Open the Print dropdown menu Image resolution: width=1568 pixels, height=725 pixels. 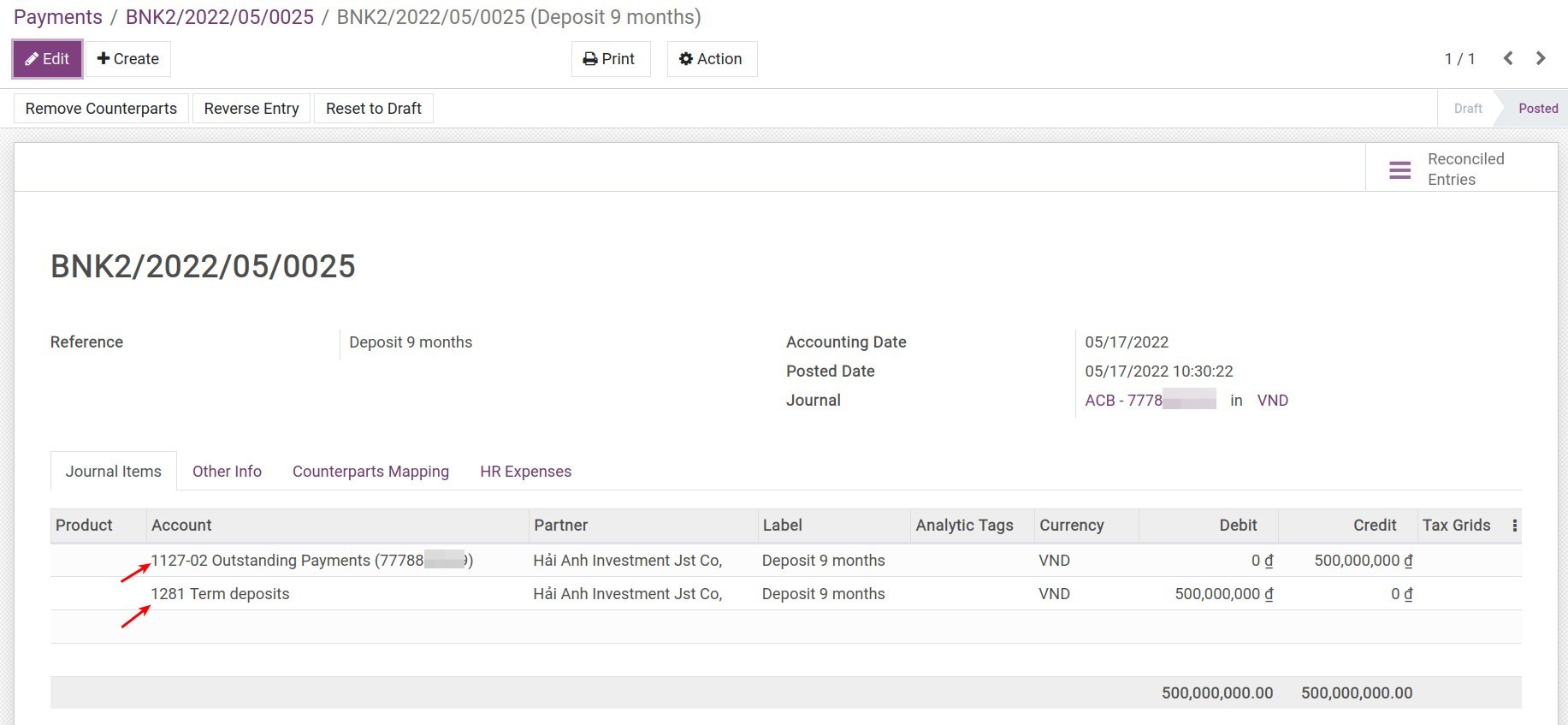610,59
